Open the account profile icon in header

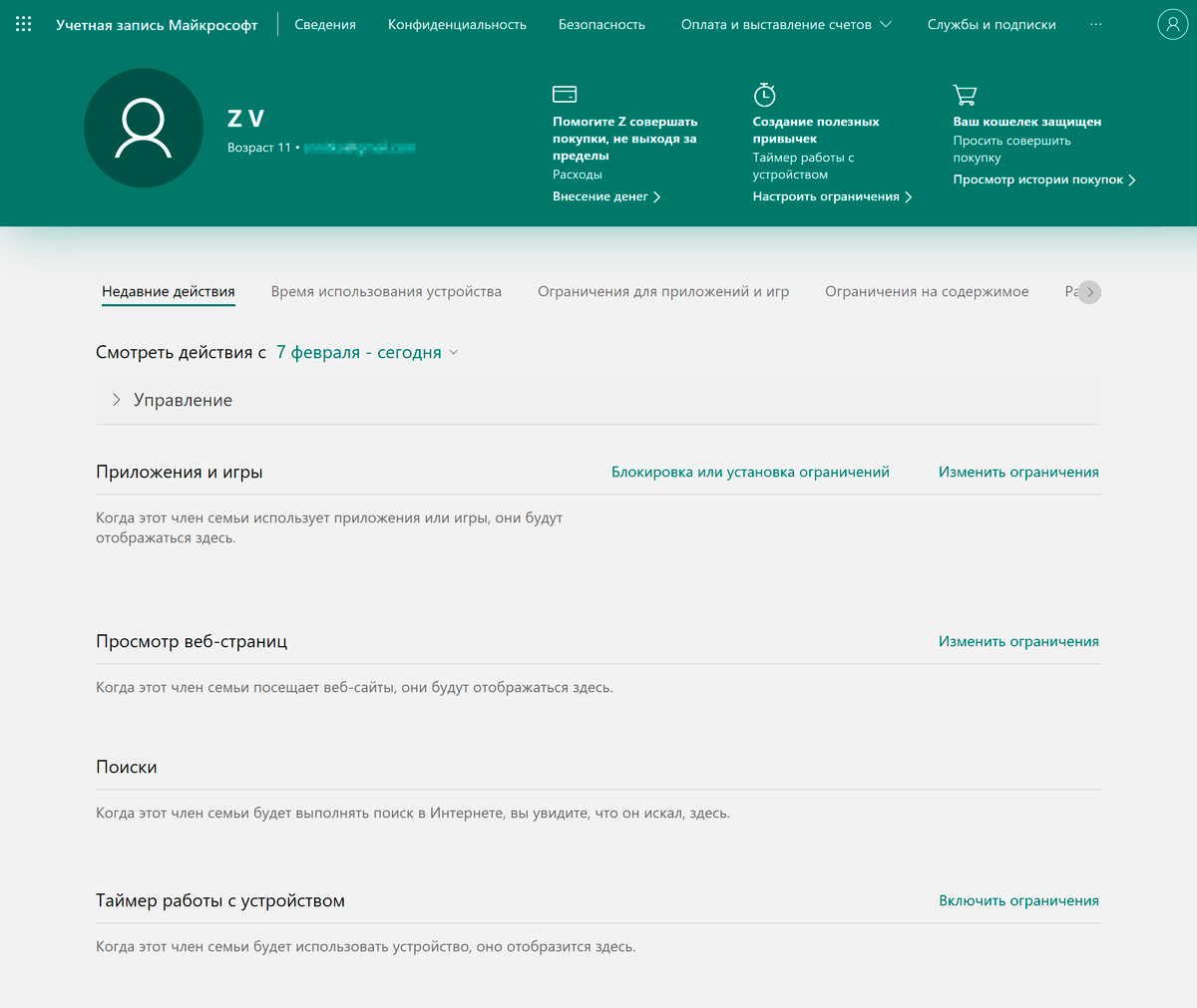click(x=1172, y=24)
